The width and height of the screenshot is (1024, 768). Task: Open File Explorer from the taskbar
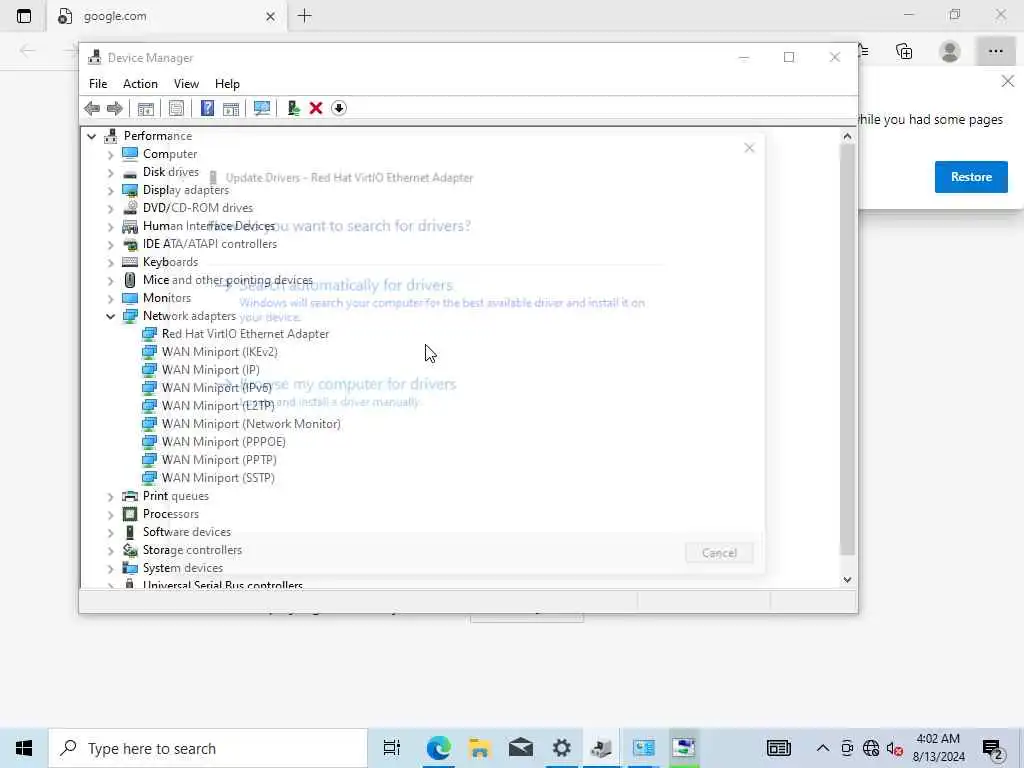(479, 748)
